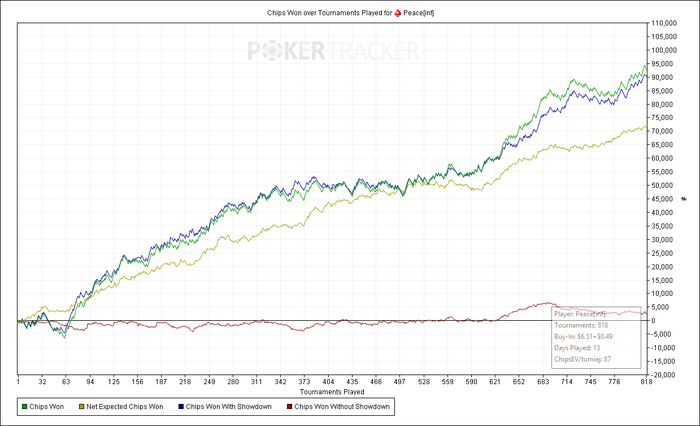Viewport: 700px width, 426px height.
Task: Select the 'Chips Won Without Showdown' legend label
Action: click(x=342, y=407)
